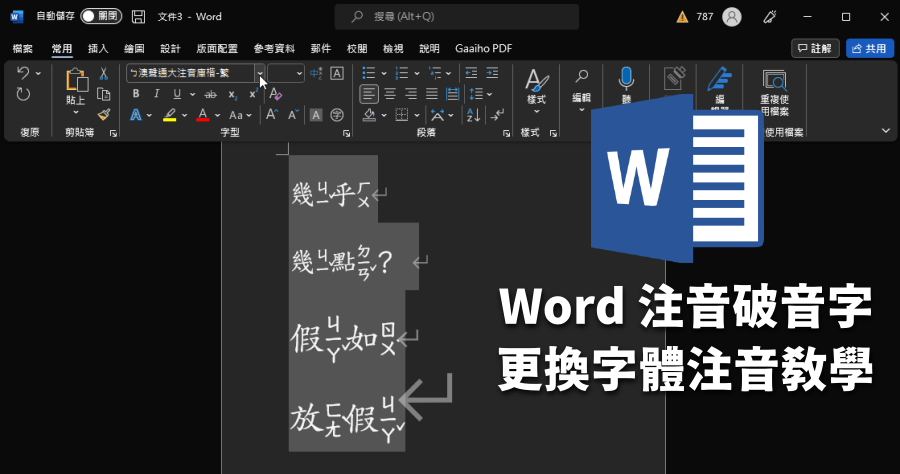Toggle Bold formatting
This screenshot has width=900, height=474.
136,94
